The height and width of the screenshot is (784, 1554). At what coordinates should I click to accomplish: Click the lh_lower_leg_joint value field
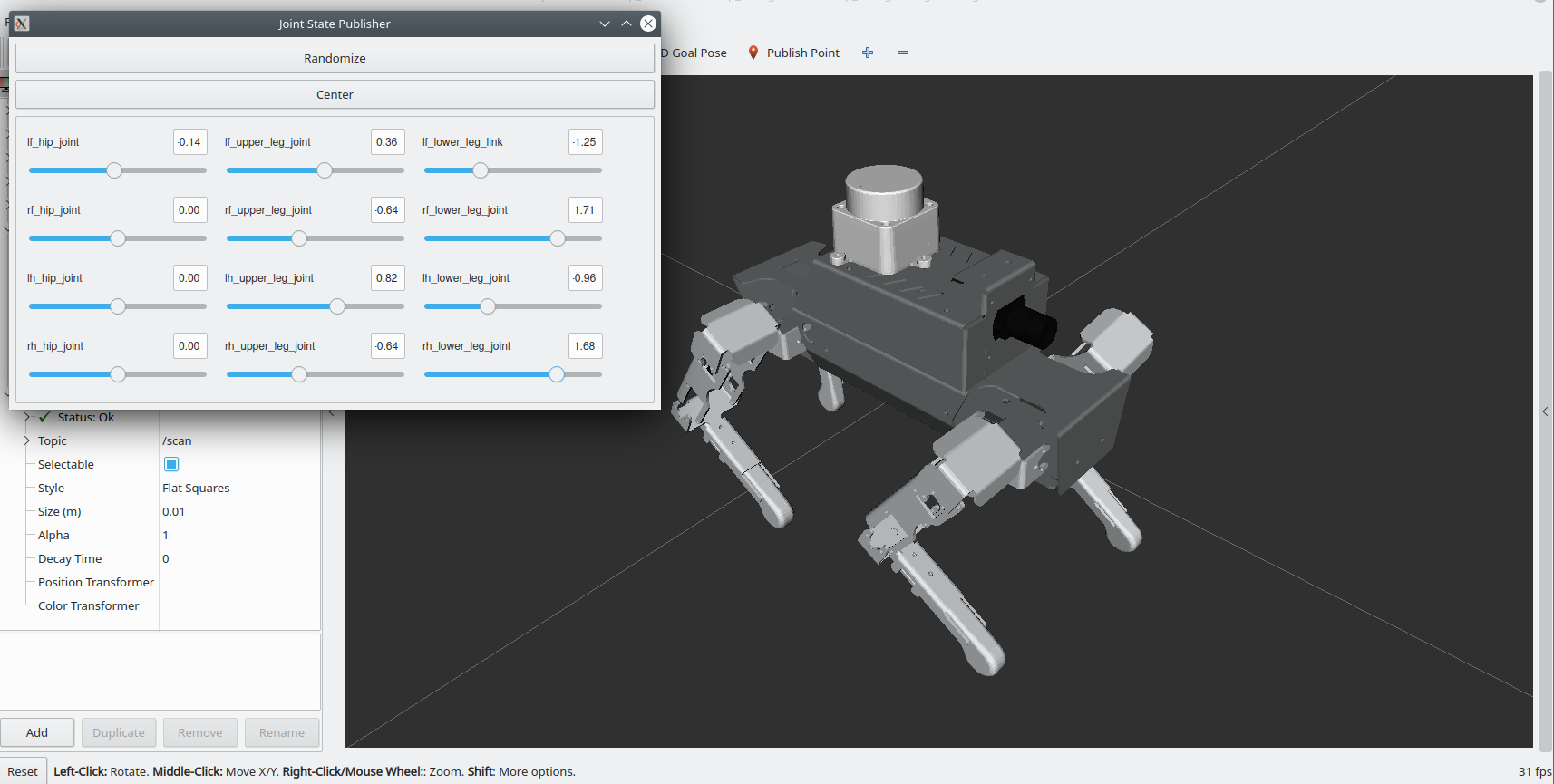coord(586,278)
